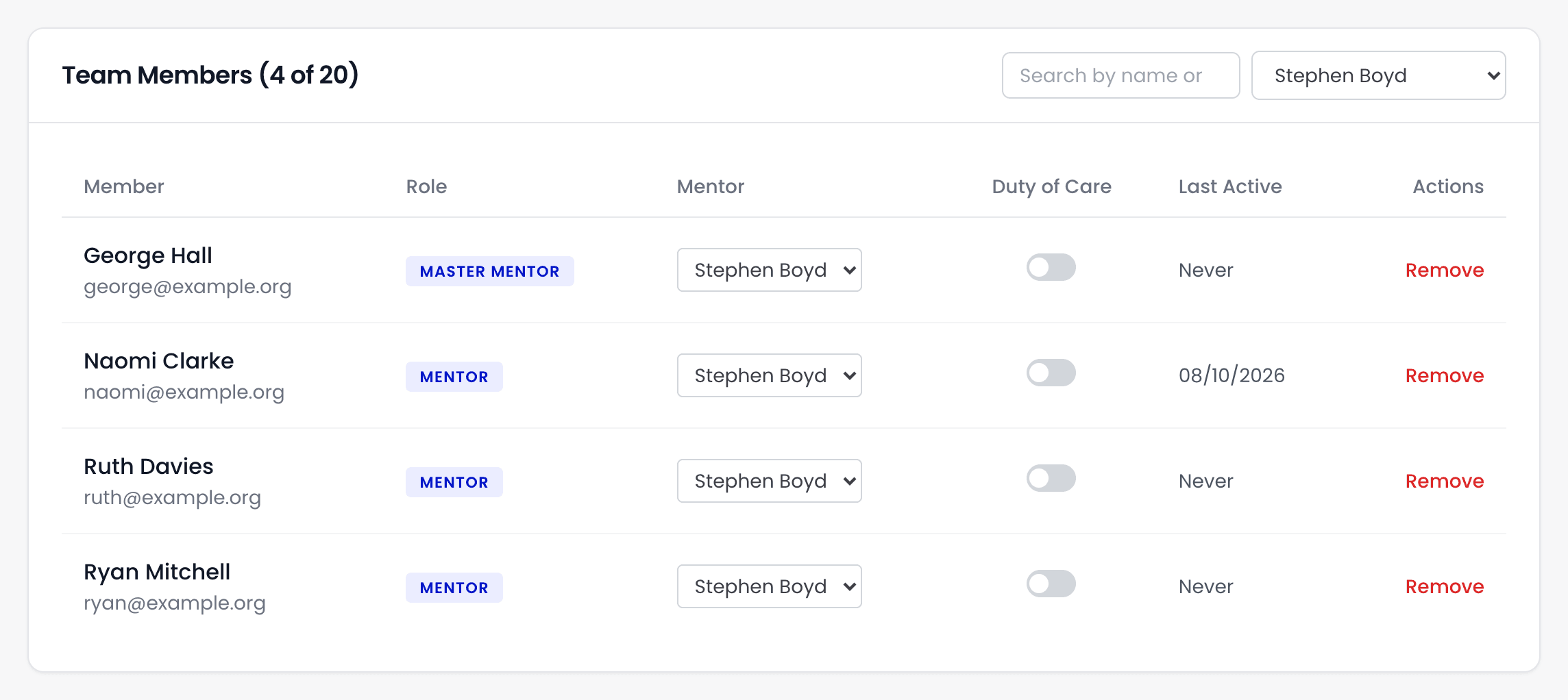The height and width of the screenshot is (700, 1568).
Task: Click Ruth Davies' MENTOR badge
Action: pos(454,482)
